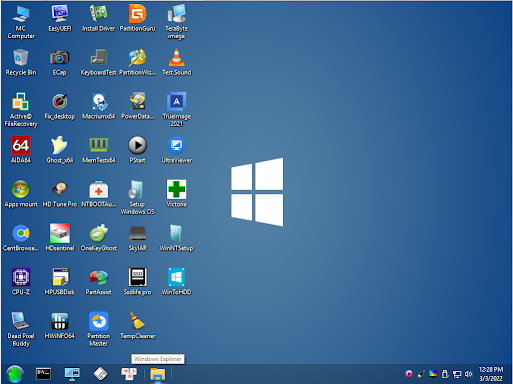Open TempCleaner broom icon
This screenshot has width=513, height=384.
[137, 326]
